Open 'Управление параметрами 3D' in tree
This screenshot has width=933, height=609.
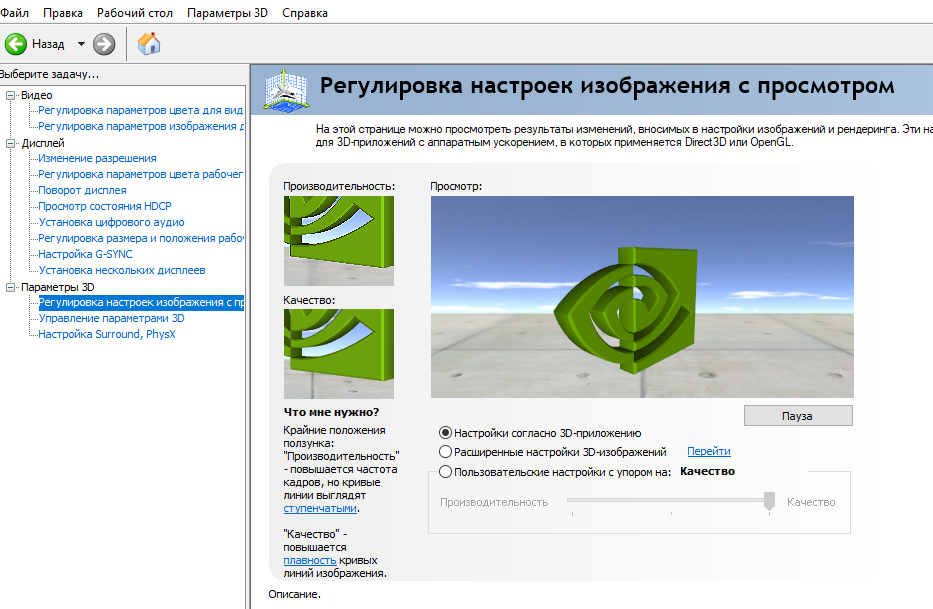[x=111, y=318]
